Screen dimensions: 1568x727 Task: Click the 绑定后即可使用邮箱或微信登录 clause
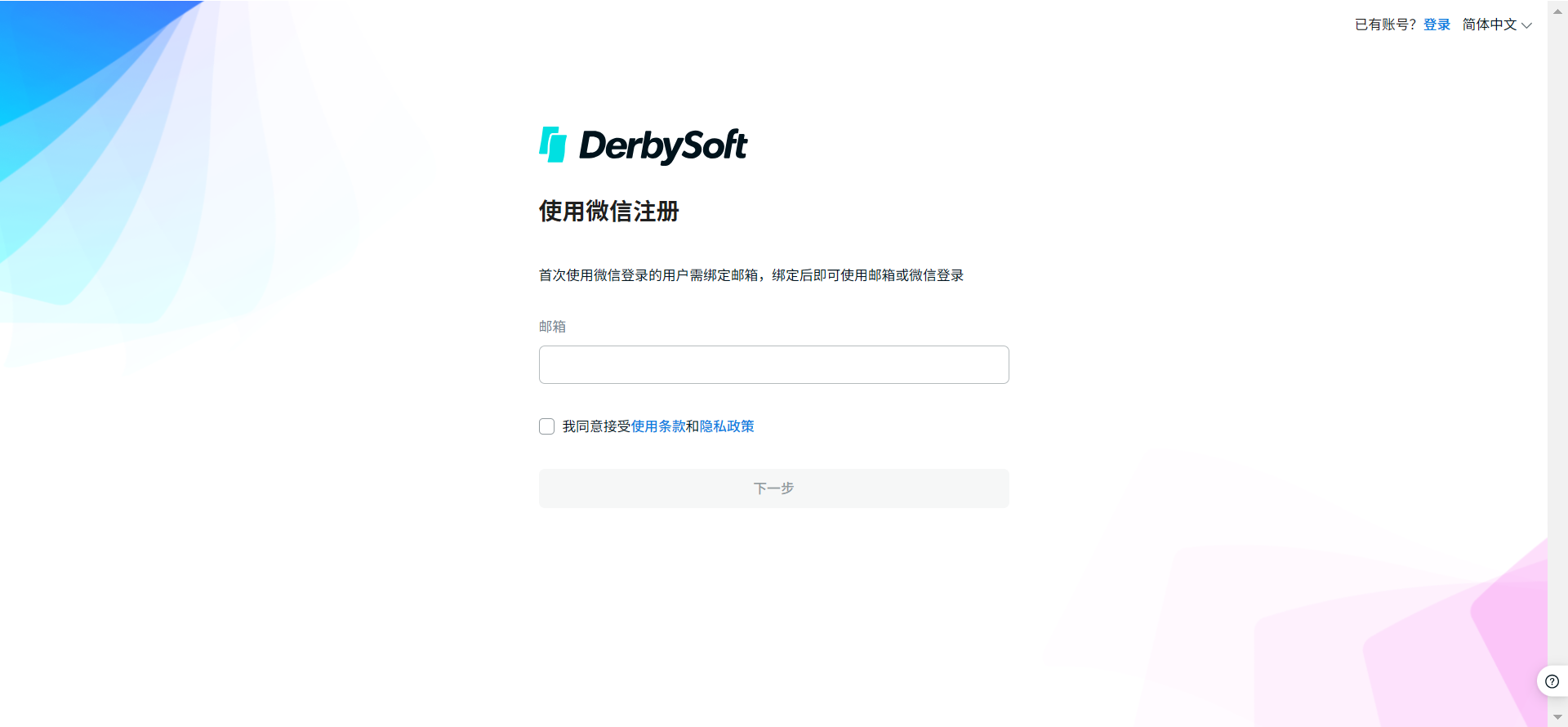868,275
